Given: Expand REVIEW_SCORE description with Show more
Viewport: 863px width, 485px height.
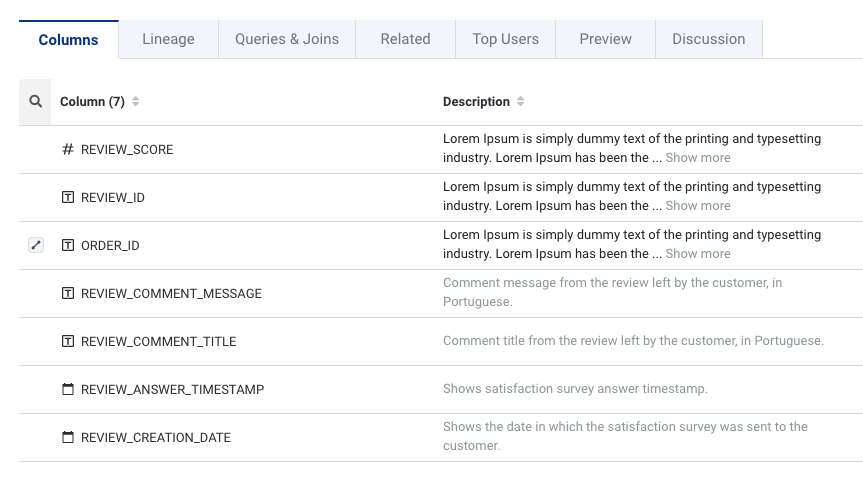Looking at the screenshot, I should [697, 158].
